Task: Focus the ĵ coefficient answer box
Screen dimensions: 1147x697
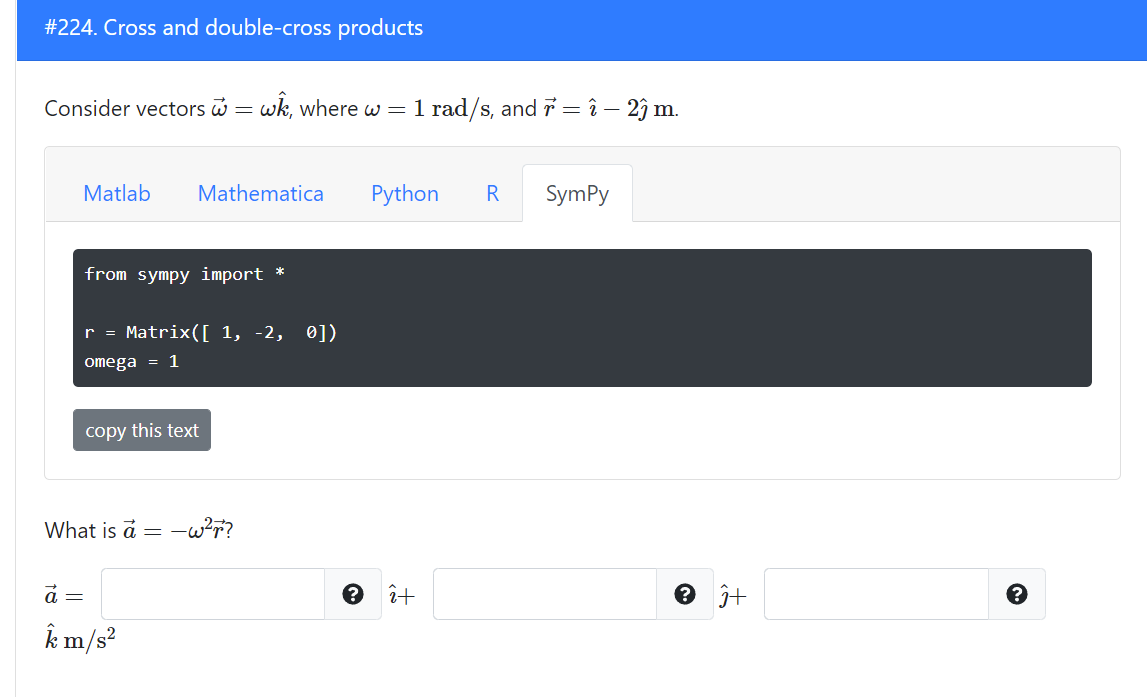Action: click(544, 594)
